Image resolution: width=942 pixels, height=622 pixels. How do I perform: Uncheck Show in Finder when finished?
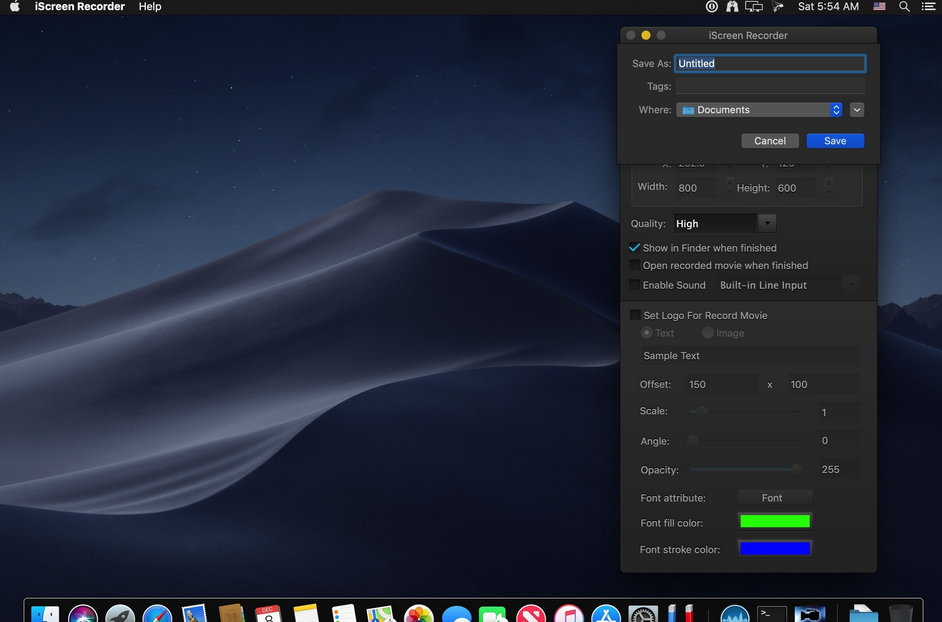point(634,248)
